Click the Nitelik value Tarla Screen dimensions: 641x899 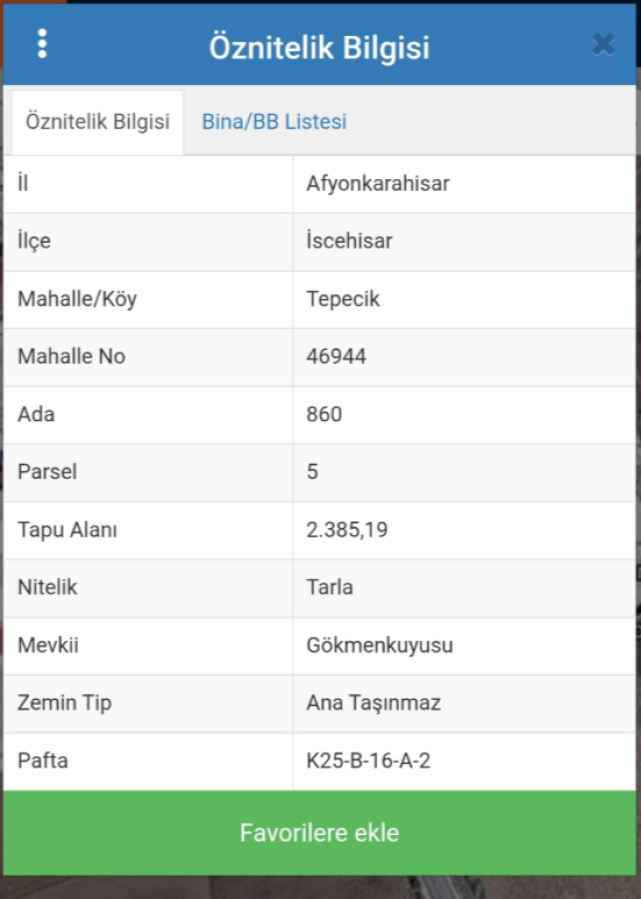point(330,587)
